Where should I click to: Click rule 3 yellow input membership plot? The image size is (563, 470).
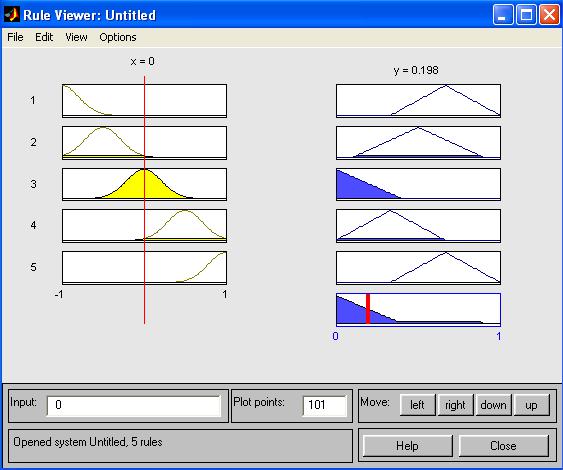coord(144,185)
